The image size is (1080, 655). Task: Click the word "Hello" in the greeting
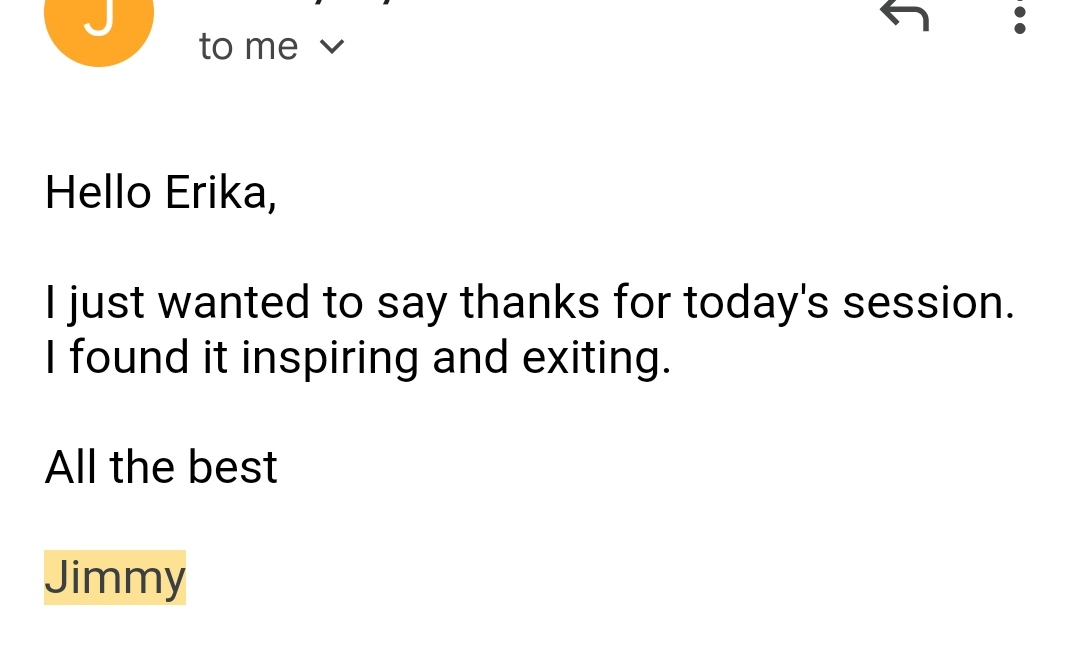[x=98, y=193]
